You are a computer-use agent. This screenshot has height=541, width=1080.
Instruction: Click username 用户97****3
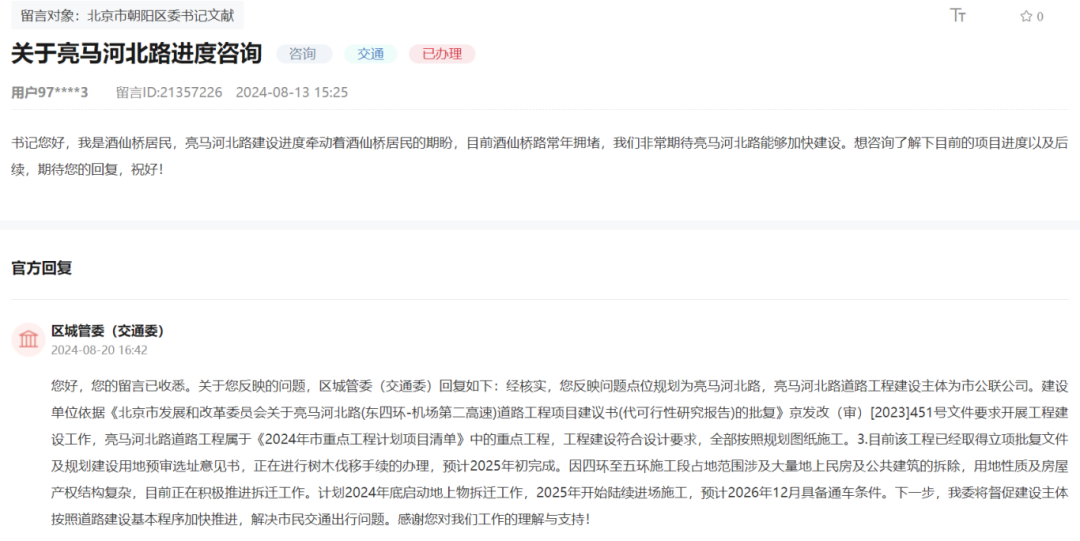[x=50, y=92]
